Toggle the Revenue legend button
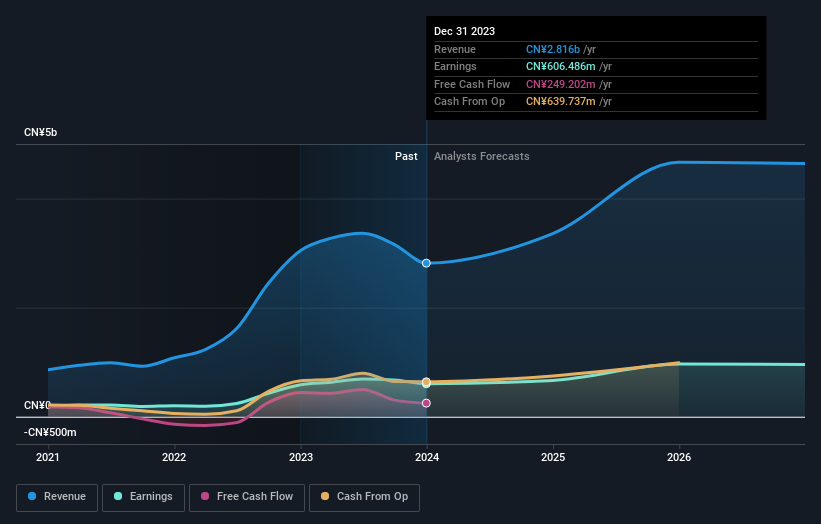The height and width of the screenshot is (524, 821). (57, 497)
